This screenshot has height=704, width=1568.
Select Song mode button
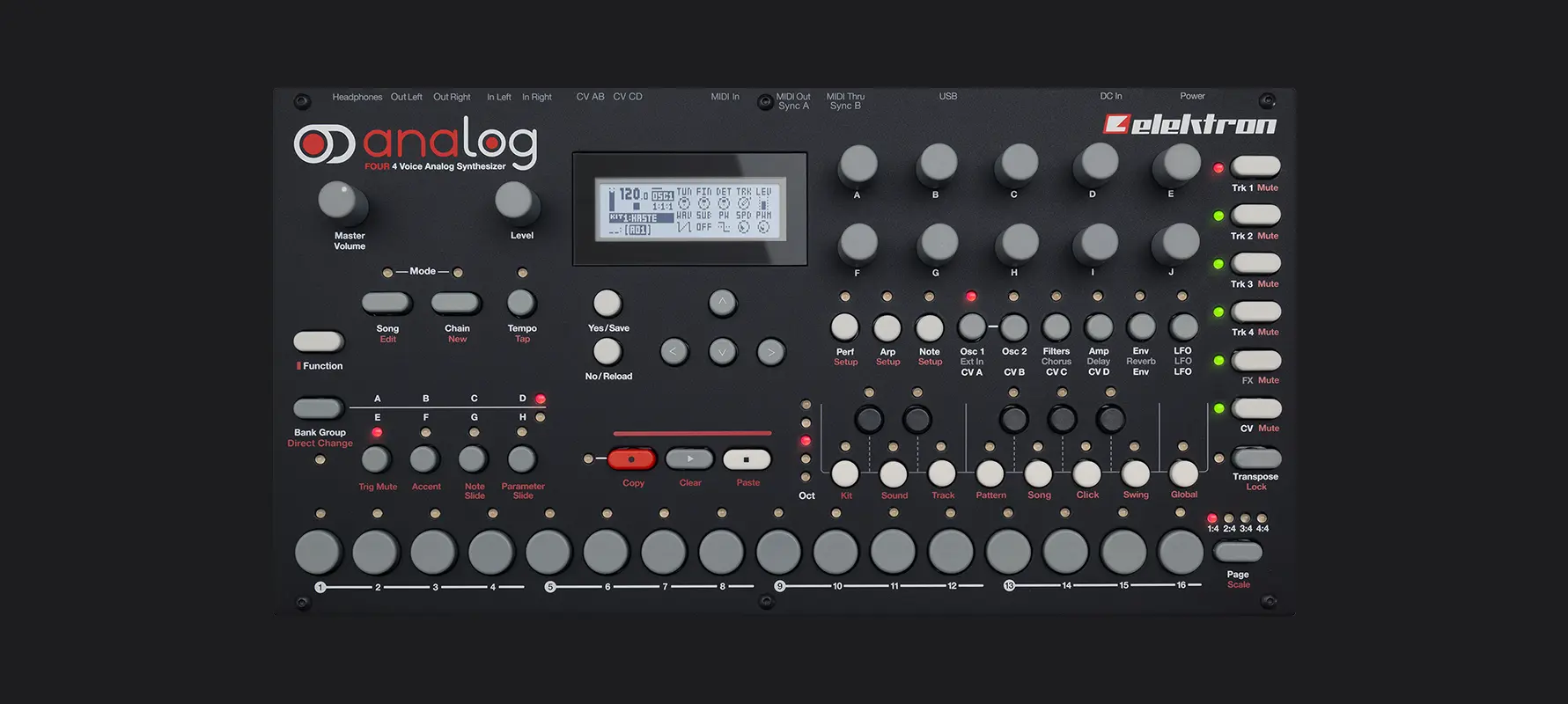386,303
